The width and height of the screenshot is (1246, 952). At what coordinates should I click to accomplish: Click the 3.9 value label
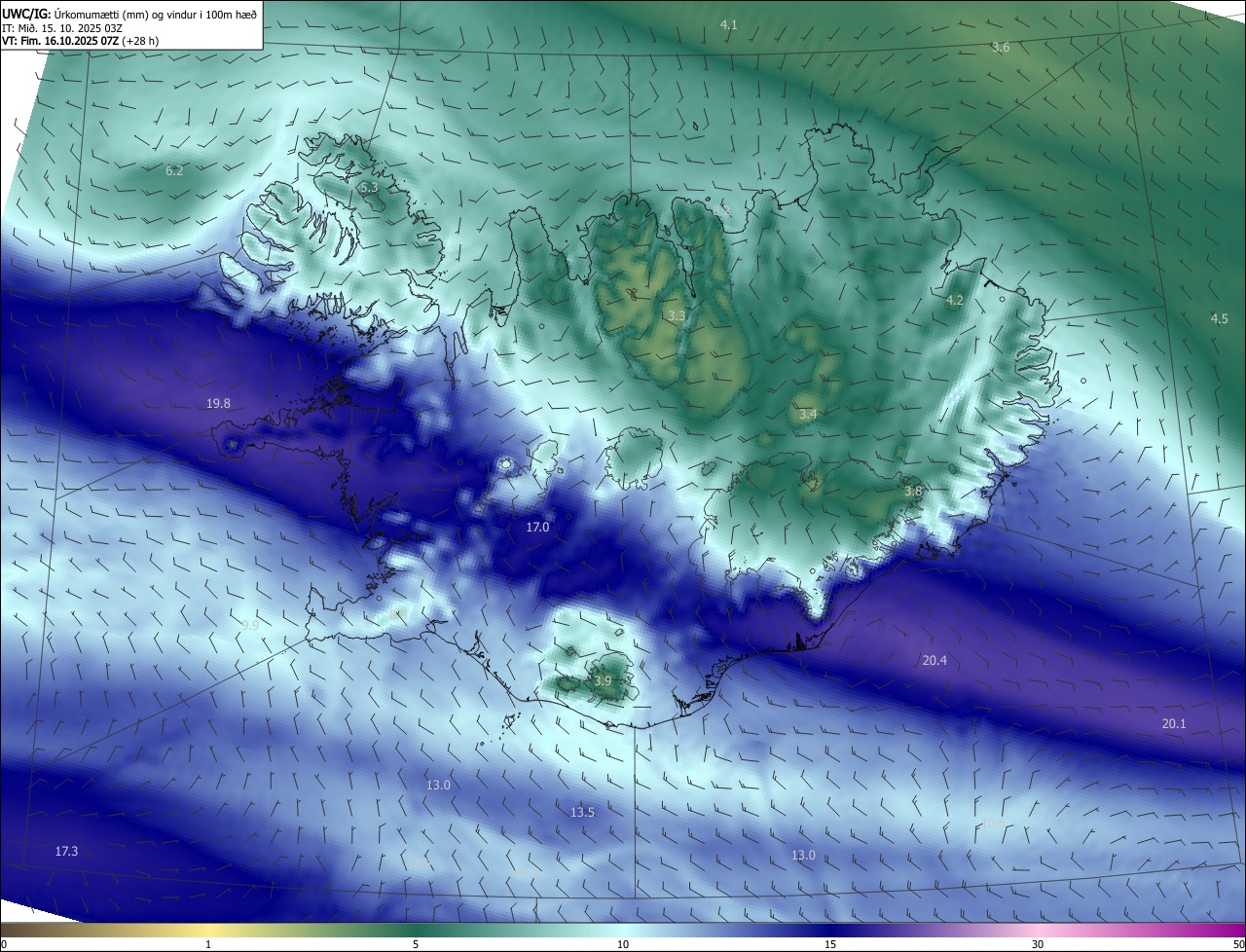[x=603, y=681]
